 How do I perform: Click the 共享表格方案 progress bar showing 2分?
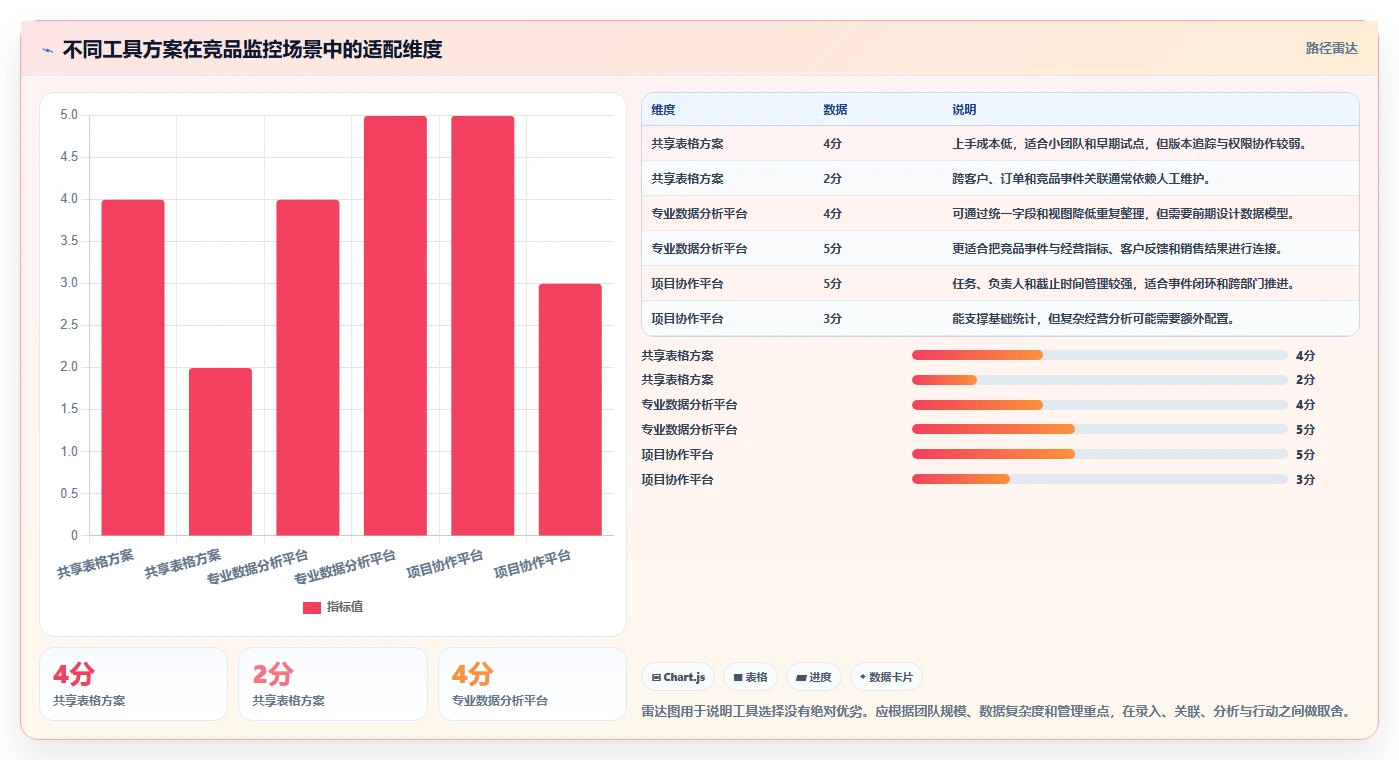point(1100,380)
